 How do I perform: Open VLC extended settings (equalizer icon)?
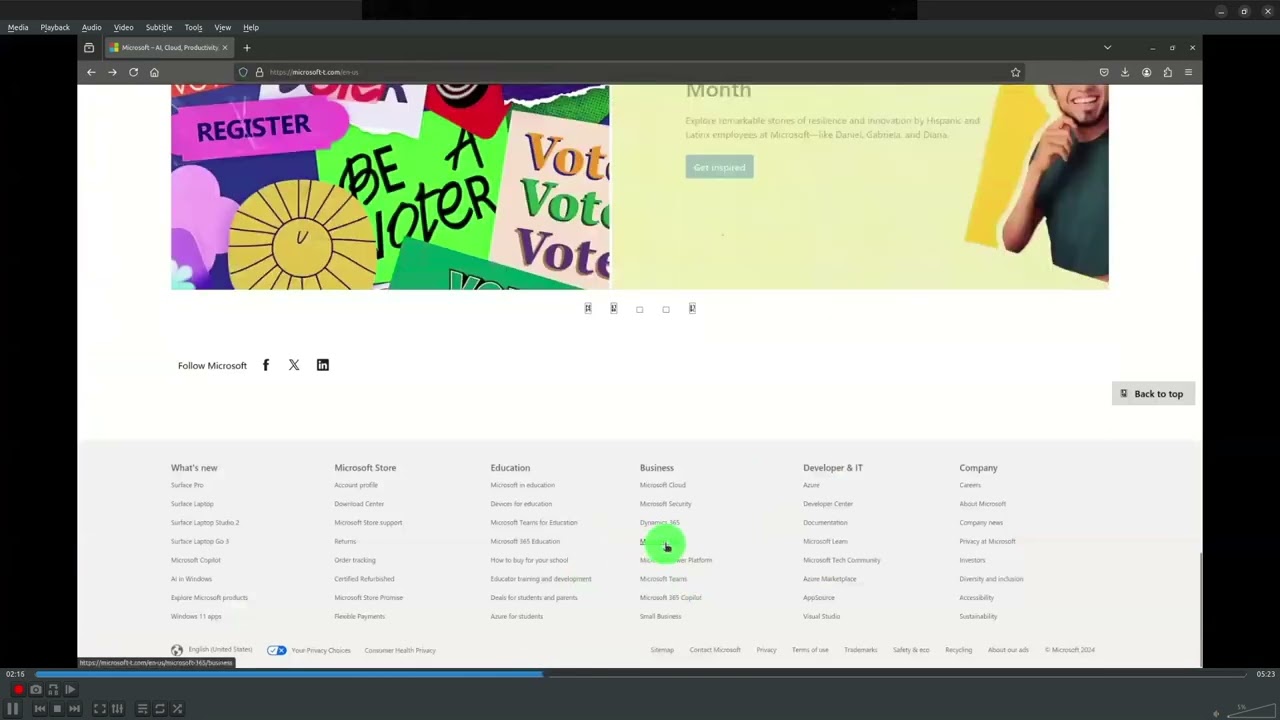[117, 709]
